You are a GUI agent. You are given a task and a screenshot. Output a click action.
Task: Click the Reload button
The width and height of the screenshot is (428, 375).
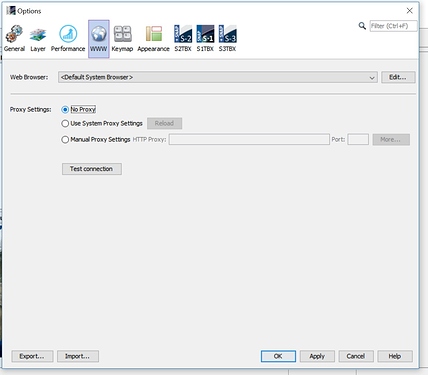[164, 123]
